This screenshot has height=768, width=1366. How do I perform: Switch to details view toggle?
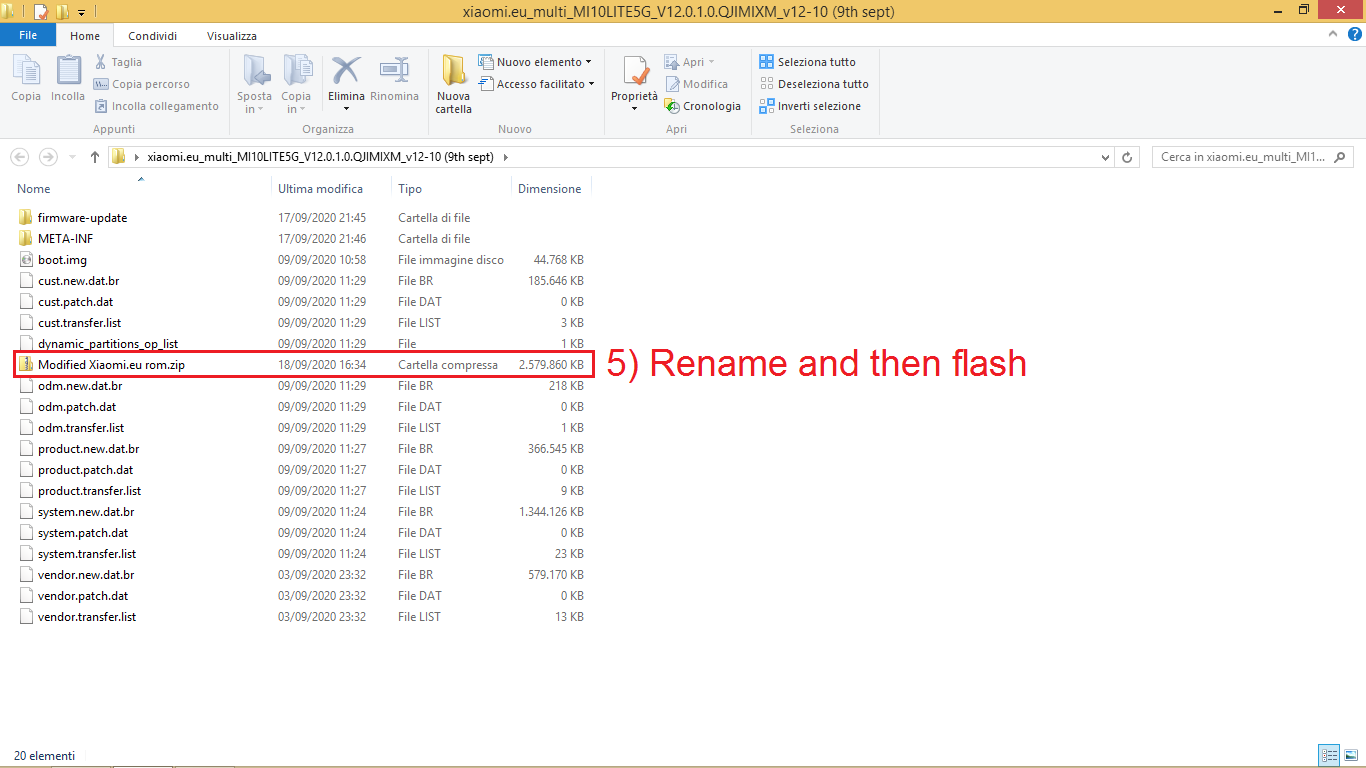[x=1329, y=755]
